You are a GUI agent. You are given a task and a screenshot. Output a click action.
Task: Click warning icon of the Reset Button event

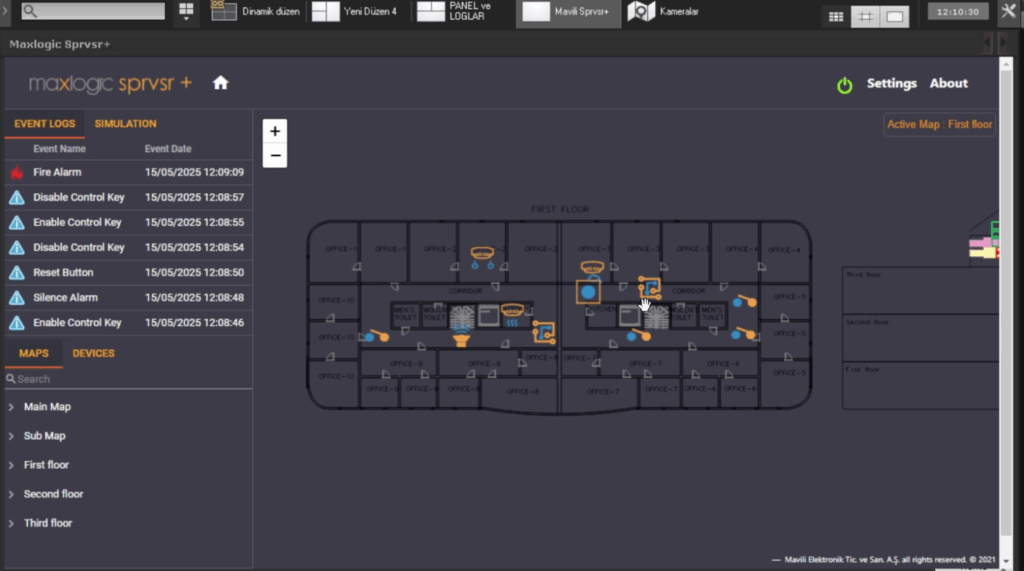click(17, 272)
